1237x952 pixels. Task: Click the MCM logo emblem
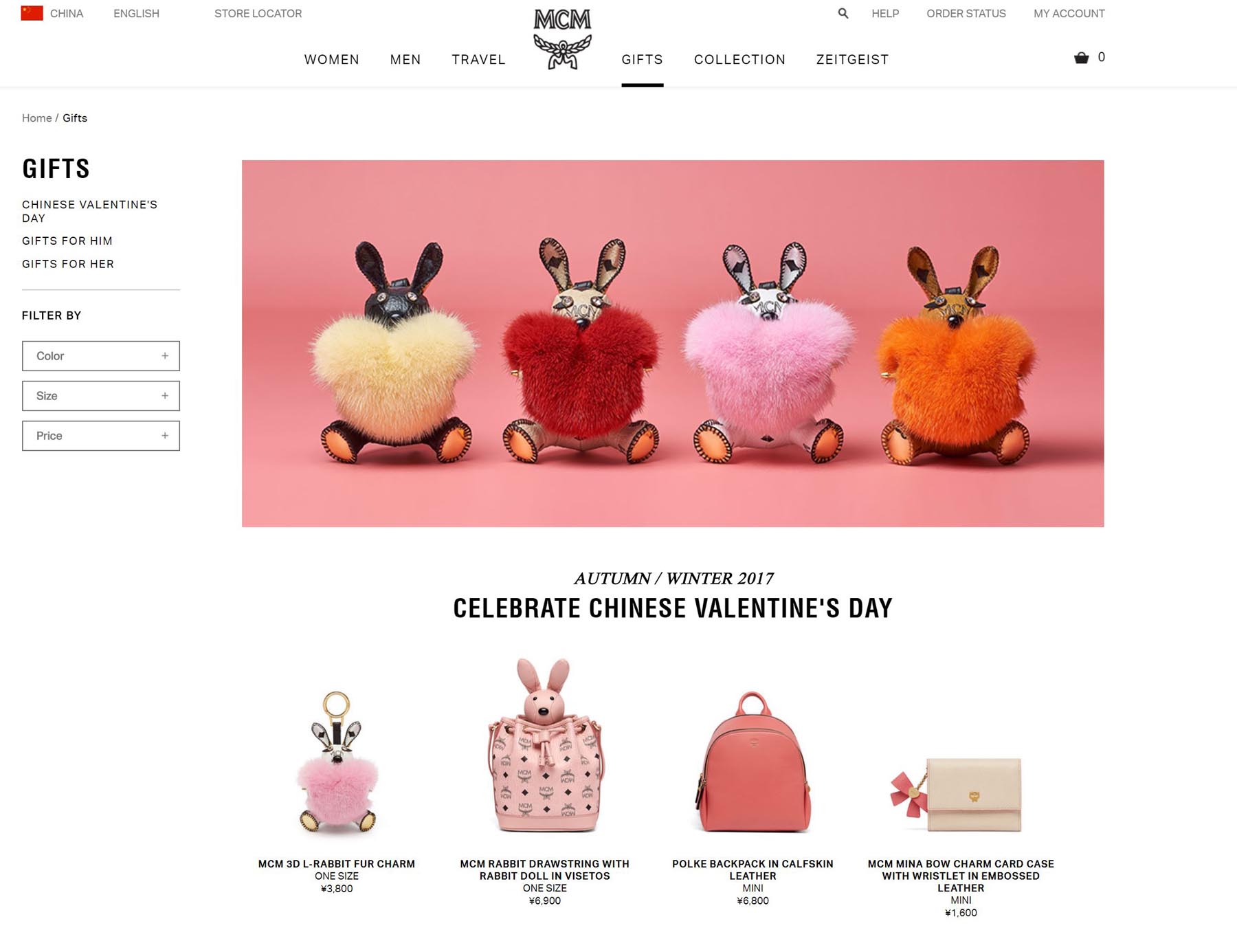pos(563,38)
